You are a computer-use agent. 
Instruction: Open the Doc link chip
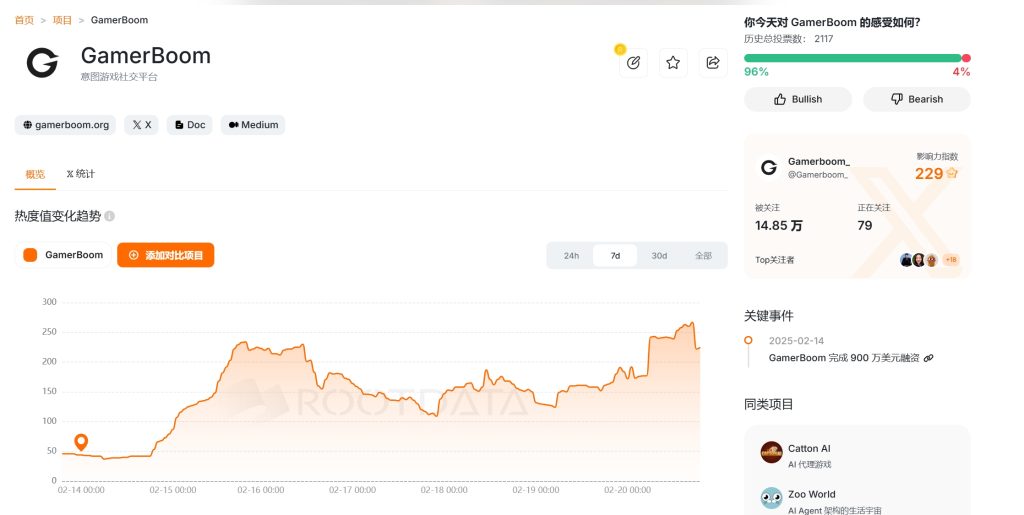click(189, 125)
